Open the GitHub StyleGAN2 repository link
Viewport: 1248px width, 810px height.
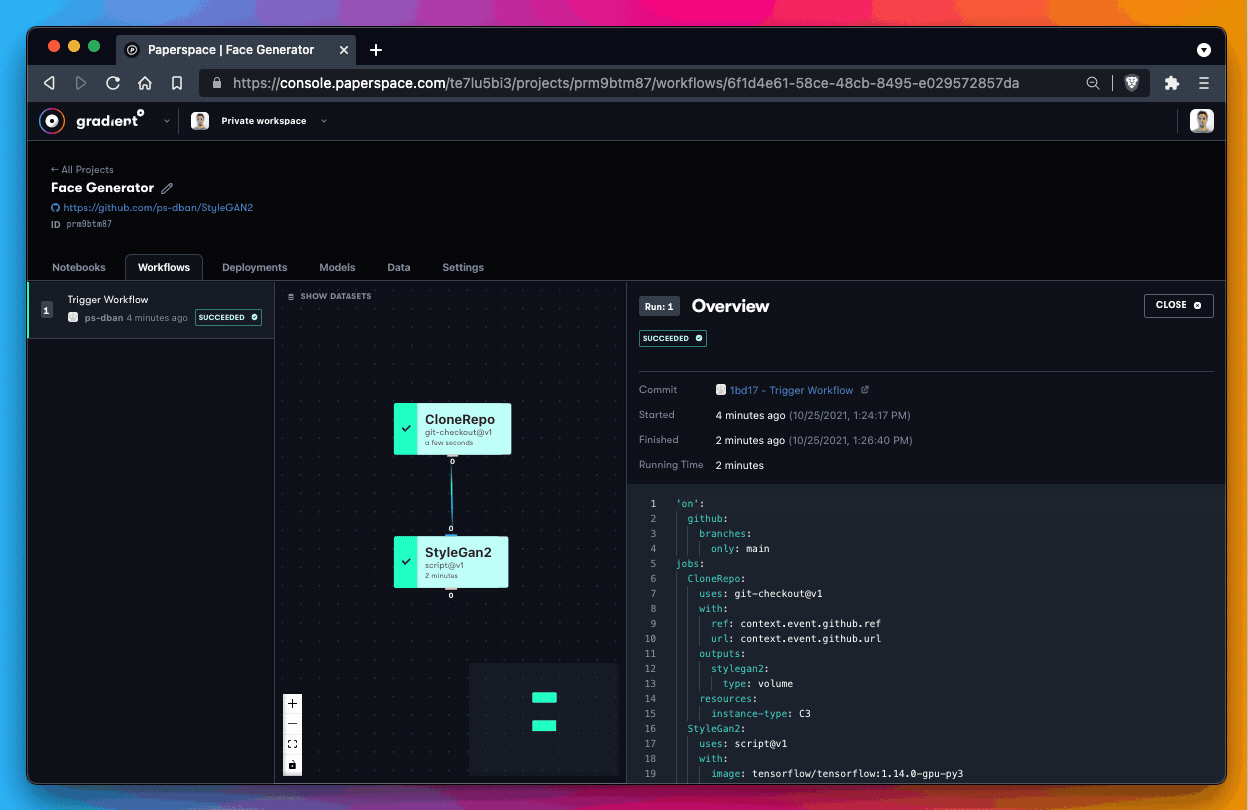(158, 208)
